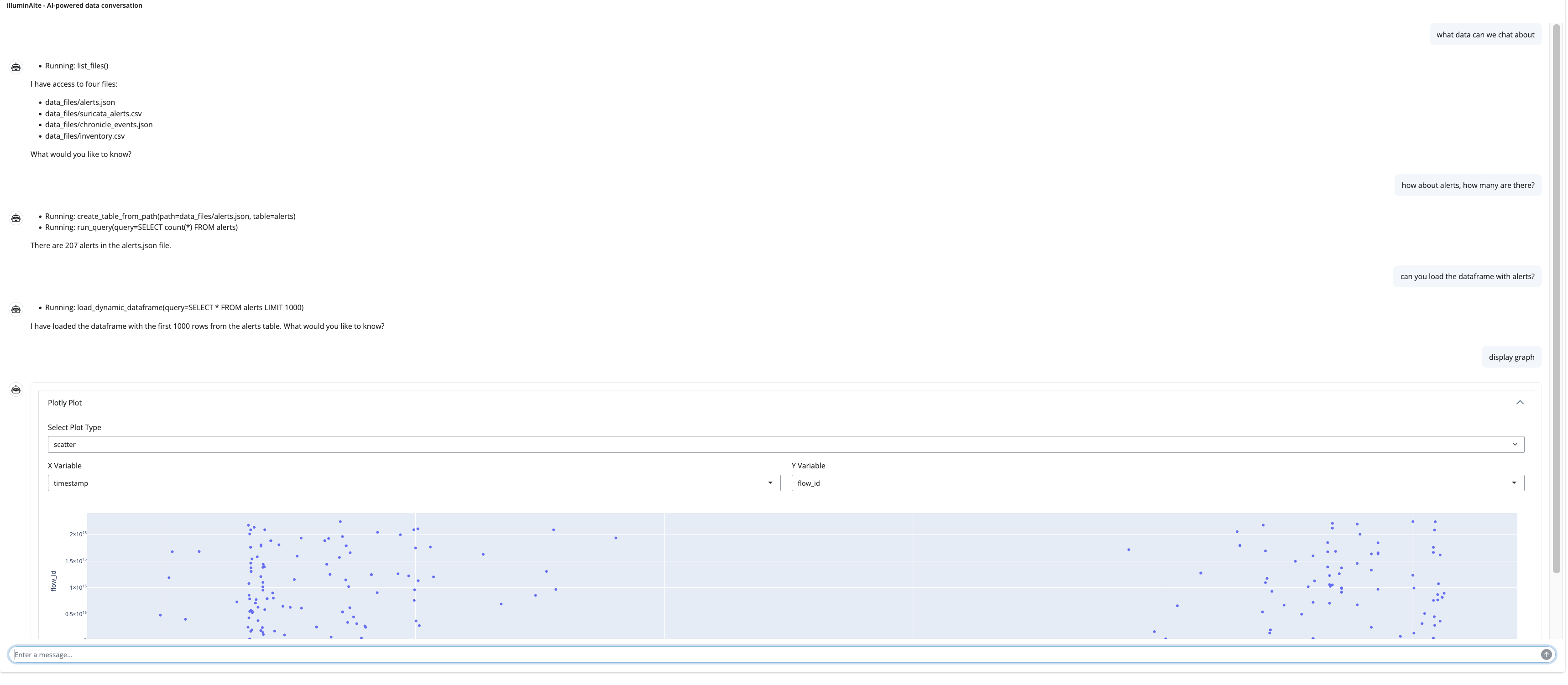Open the Select Plot Type scatter dropdown
This screenshot has height=685, width=1568.
(x=785, y=444)
